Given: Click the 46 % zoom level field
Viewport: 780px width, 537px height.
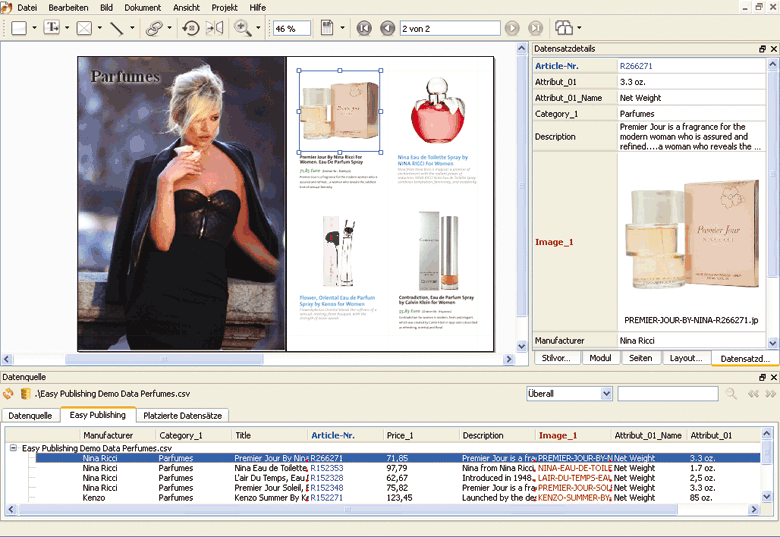Looking at the screenshot, I should pos(292,28).
